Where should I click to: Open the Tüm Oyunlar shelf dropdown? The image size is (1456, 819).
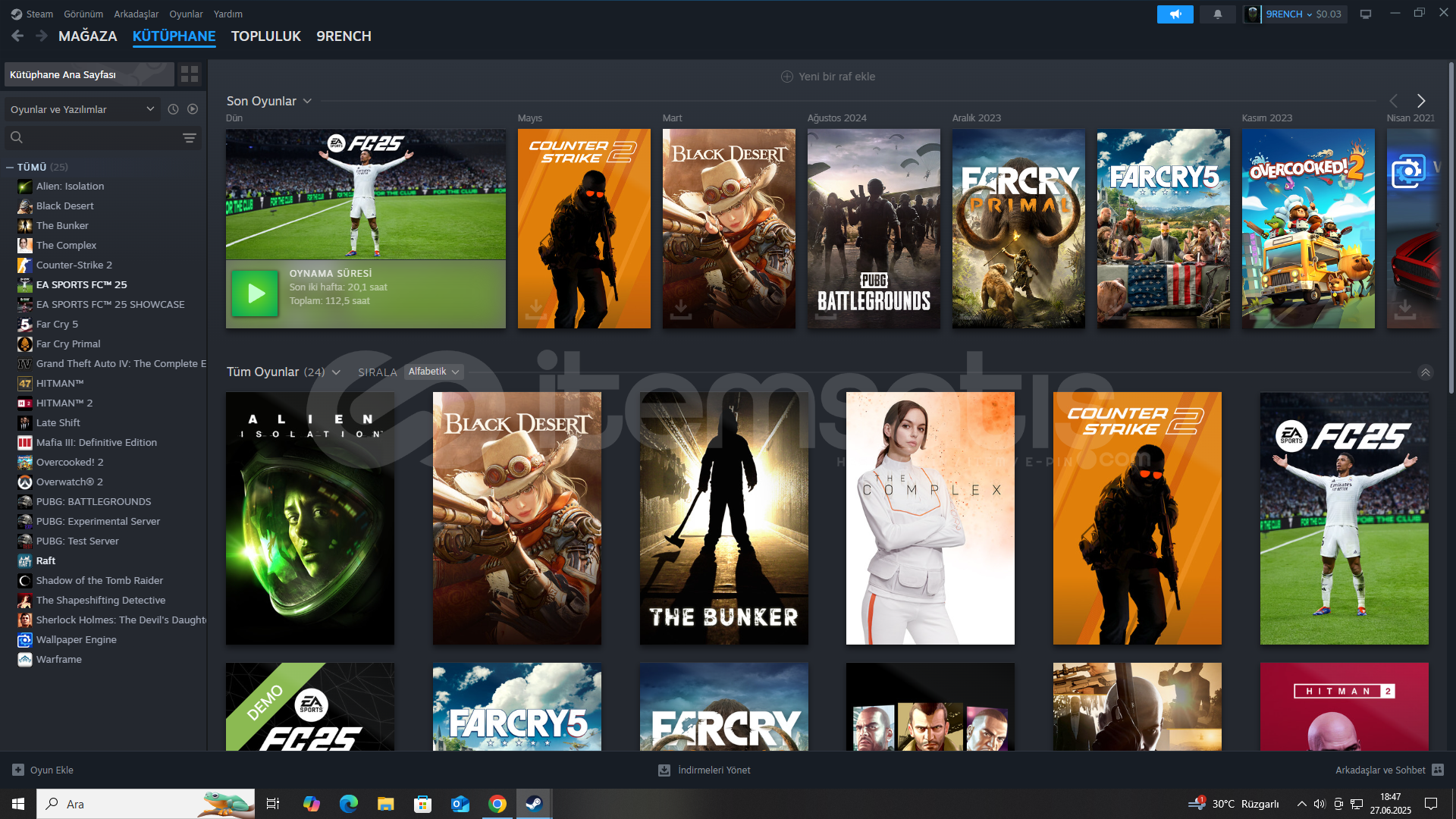point(336,372)
